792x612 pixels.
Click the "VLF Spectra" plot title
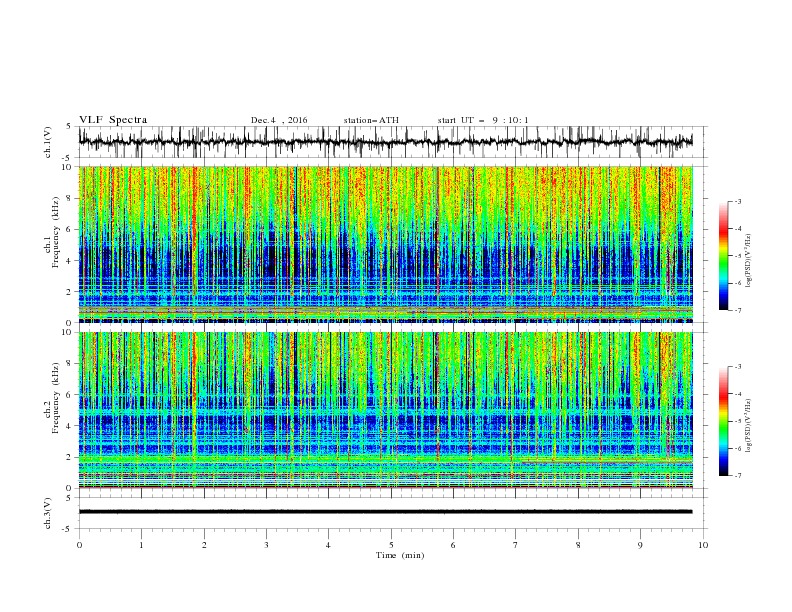pos(113,120)
